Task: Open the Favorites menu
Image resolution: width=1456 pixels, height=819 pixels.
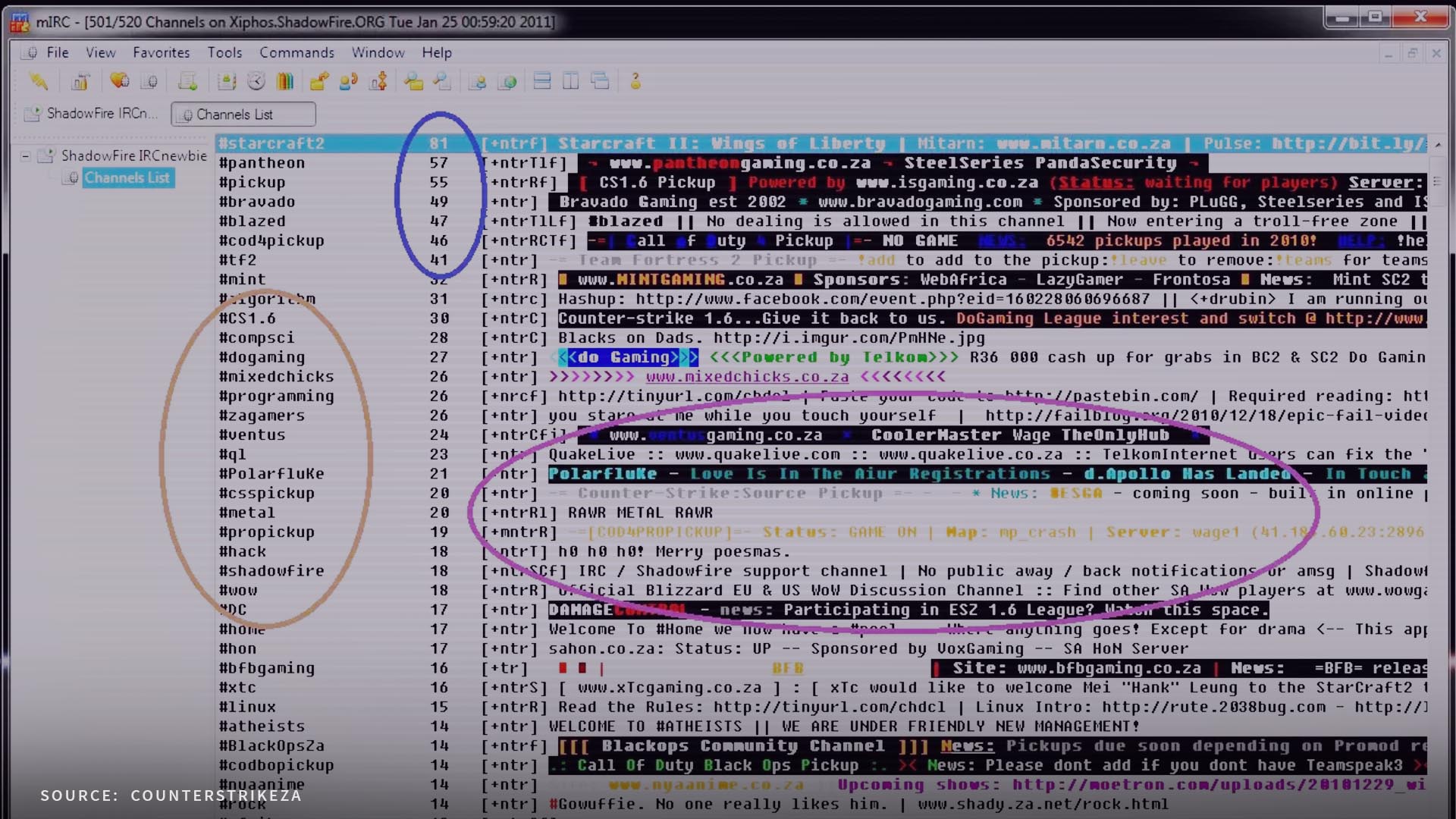Action: [x=162, y=52]
